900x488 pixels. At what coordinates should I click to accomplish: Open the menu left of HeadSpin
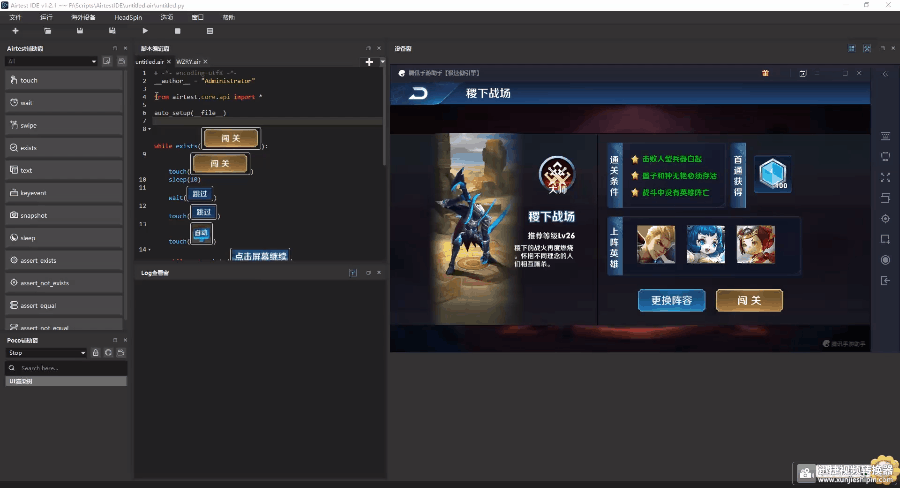pyautogui.click(x=83, y=17)
